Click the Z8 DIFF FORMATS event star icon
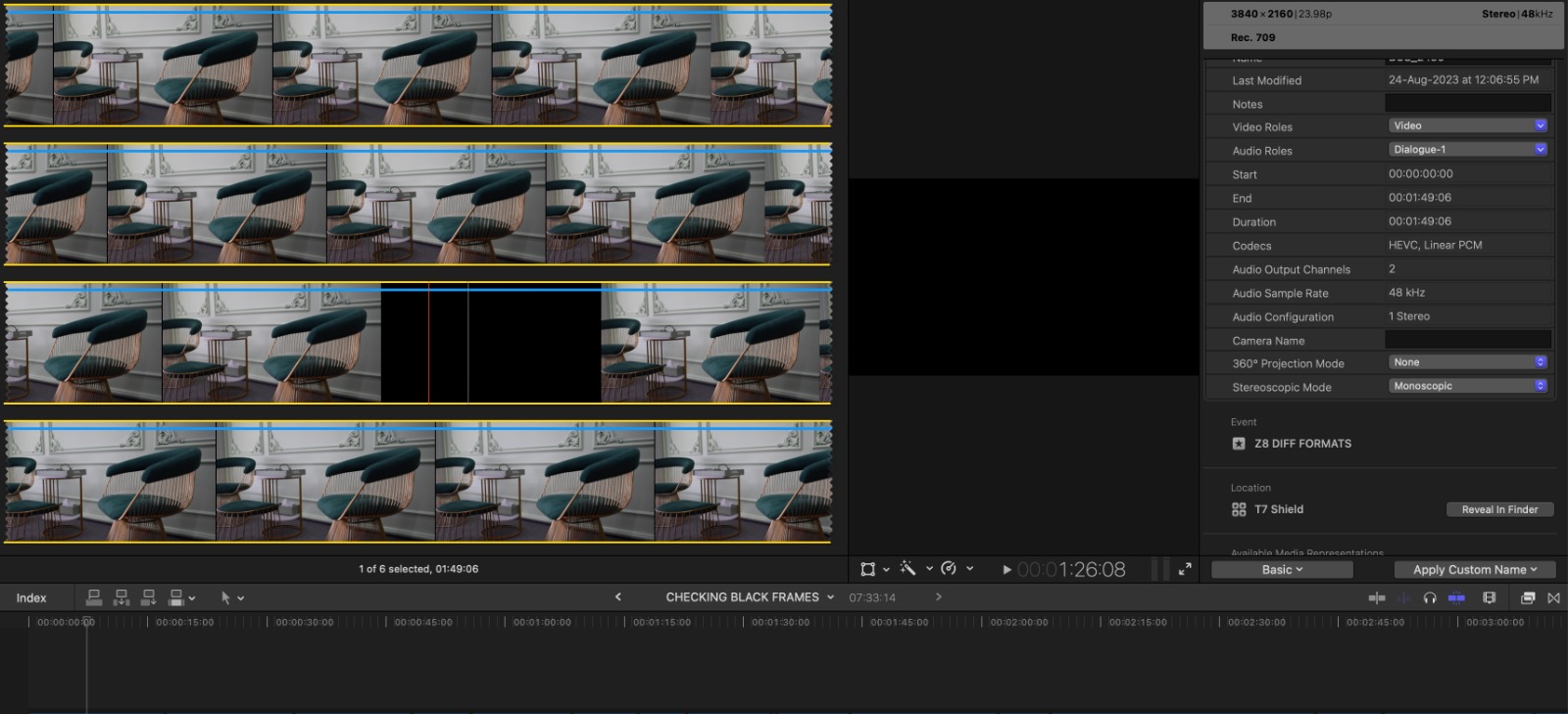This screenshot has height=714, width=1568. pos(1239,444)
